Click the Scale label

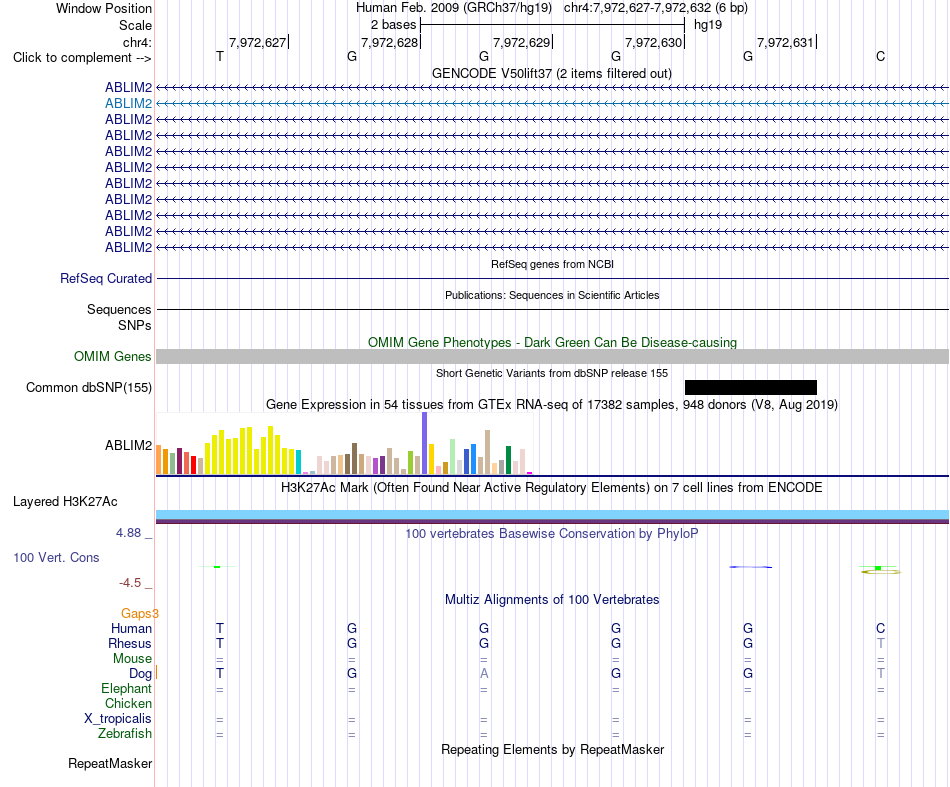click(135, 25)
